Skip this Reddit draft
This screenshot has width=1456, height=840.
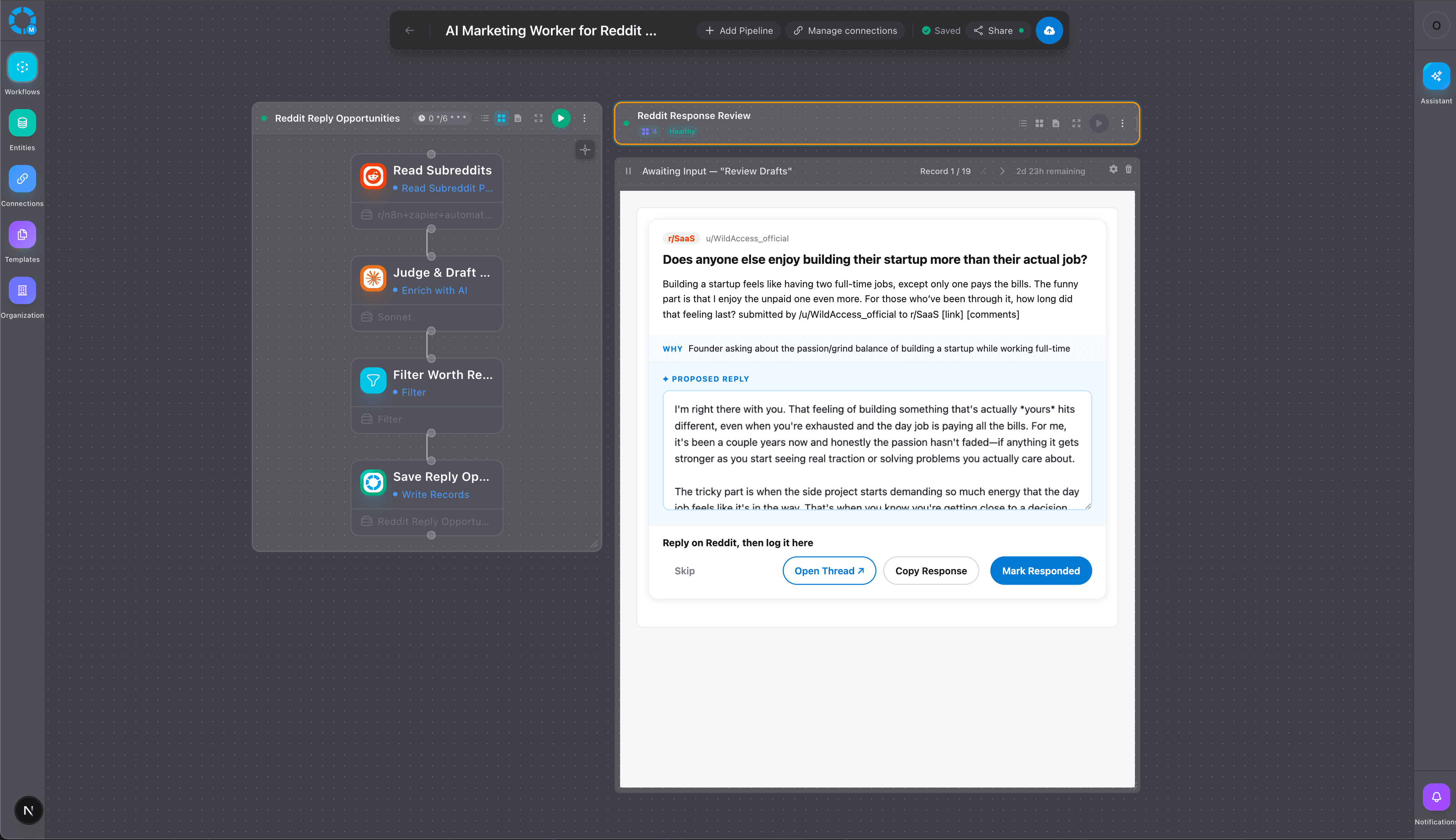684,571
